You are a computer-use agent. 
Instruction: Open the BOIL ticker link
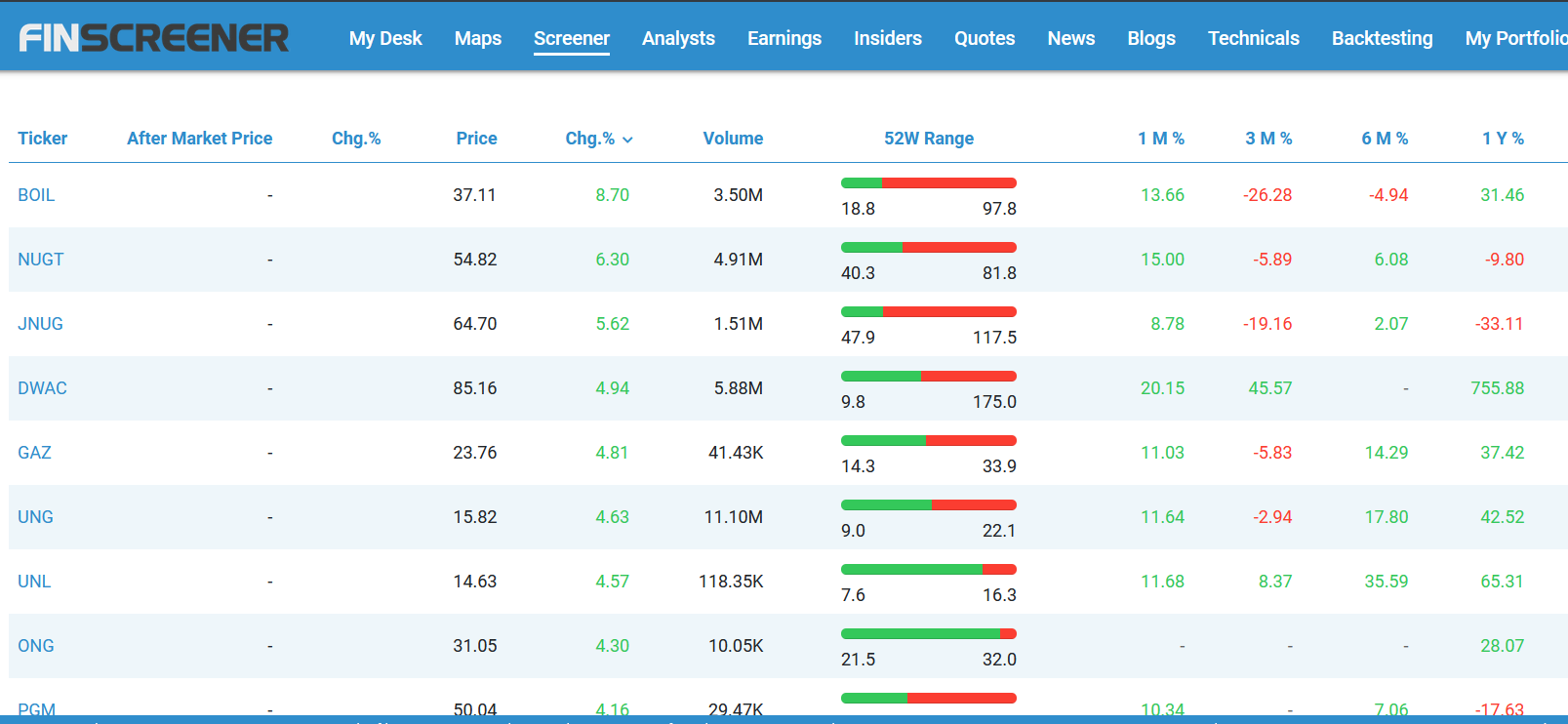pyautogui.click(x=36, y=195)
